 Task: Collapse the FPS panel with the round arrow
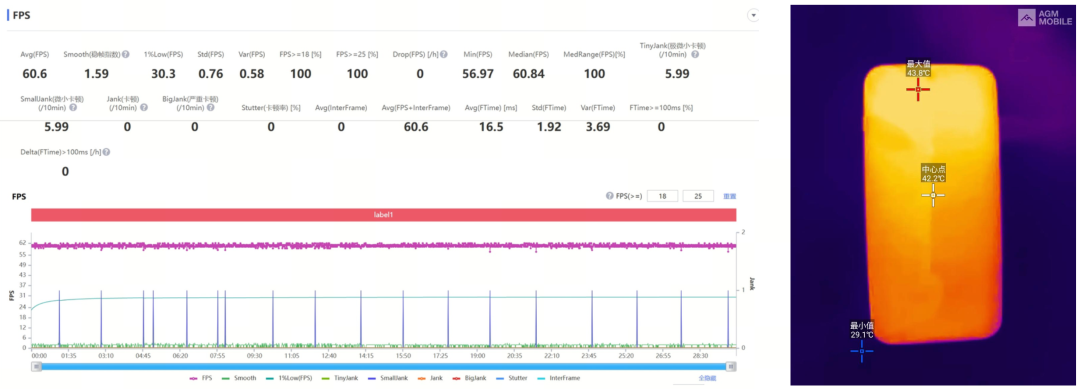(753, 15)
